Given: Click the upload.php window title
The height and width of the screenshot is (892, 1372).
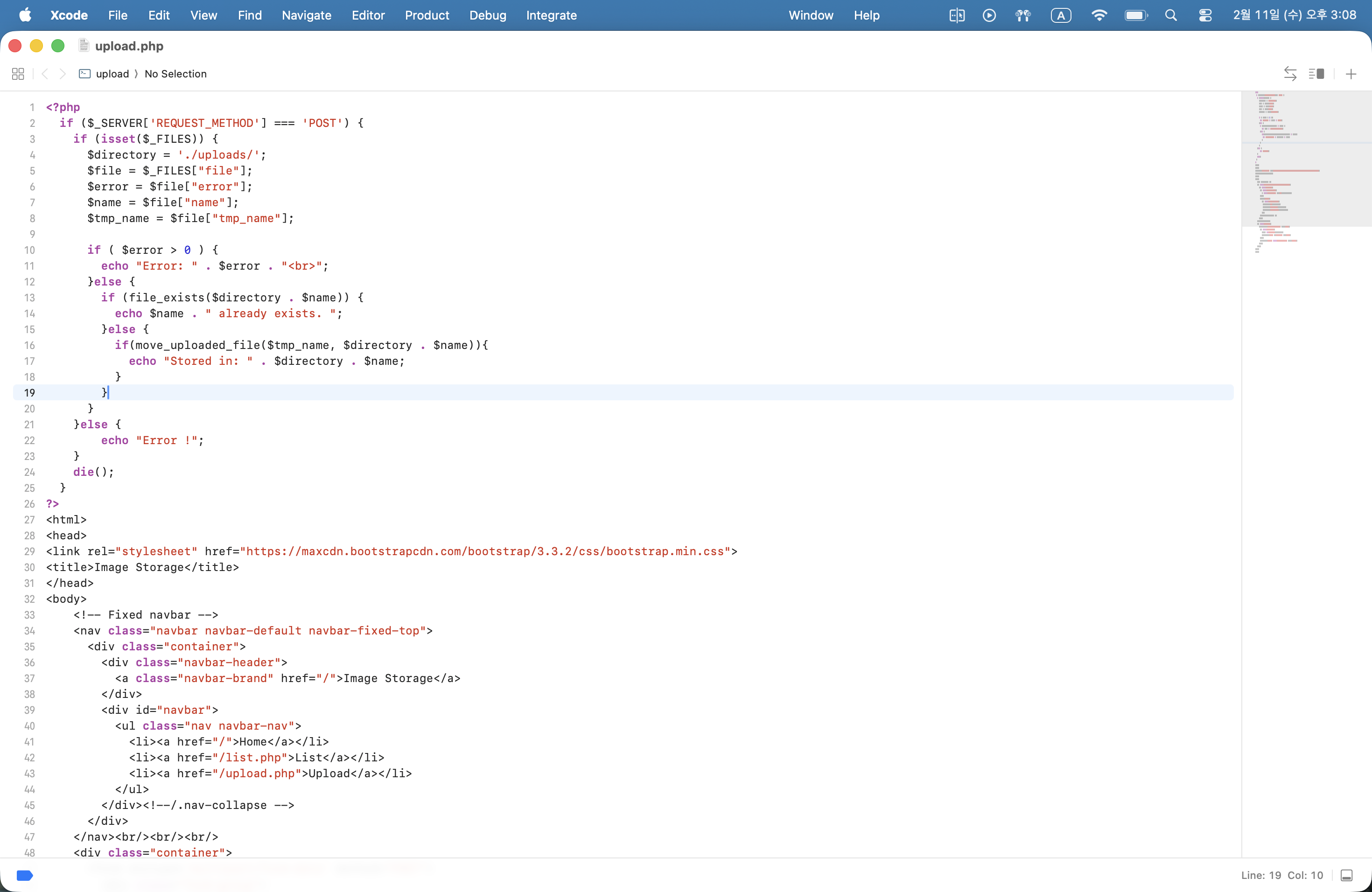Looking at the screenshot, I should pyautogui.click(x=129, y=46).
